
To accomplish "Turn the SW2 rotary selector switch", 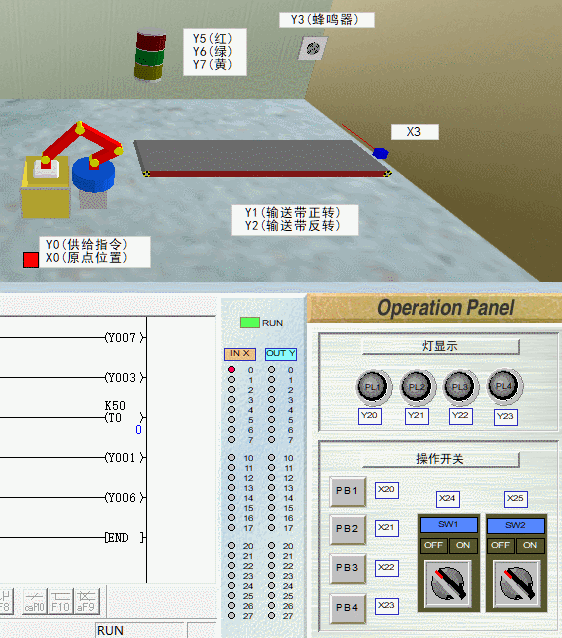I will [516, 584].
